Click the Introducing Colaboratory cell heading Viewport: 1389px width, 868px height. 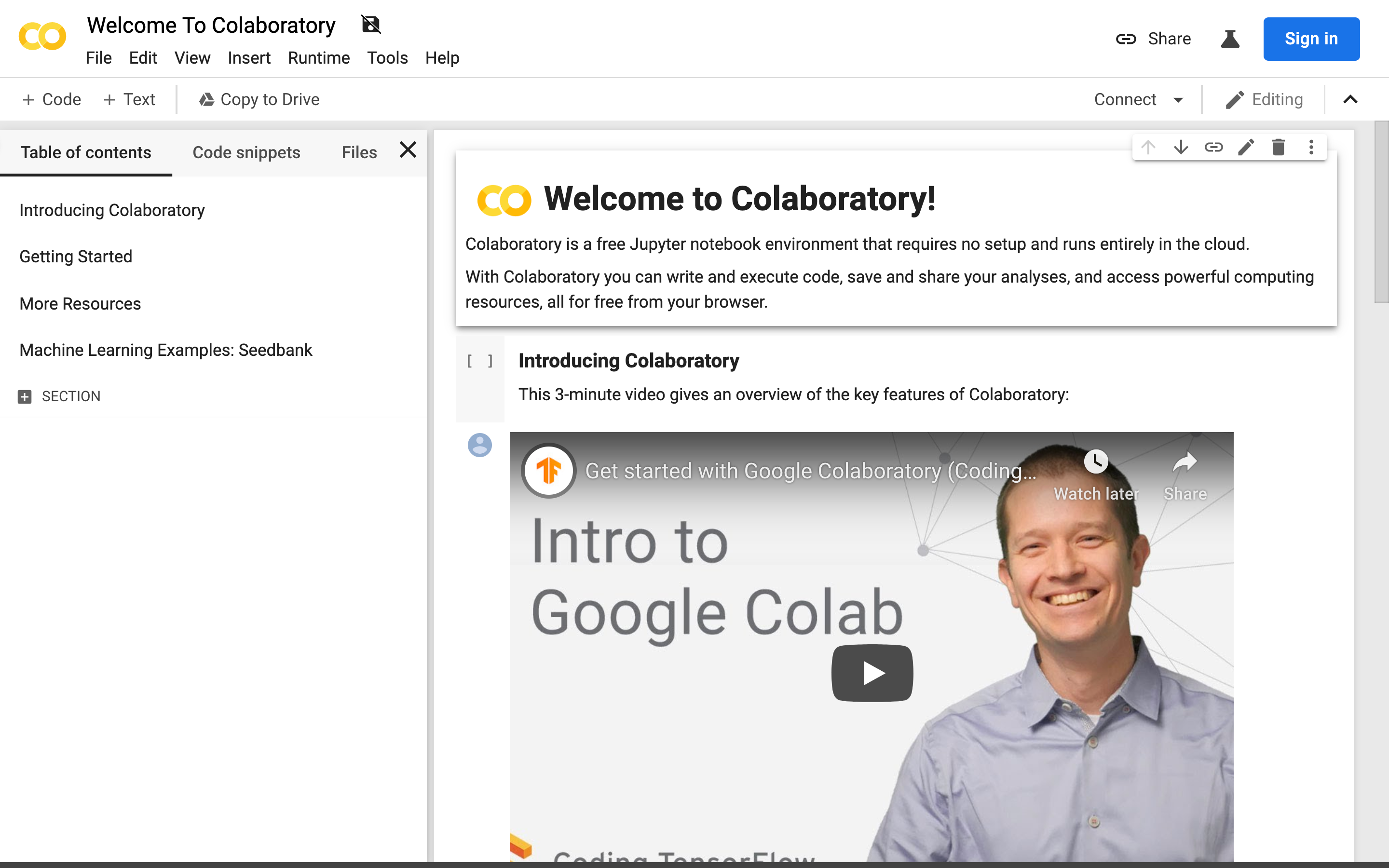click(628, 361)
